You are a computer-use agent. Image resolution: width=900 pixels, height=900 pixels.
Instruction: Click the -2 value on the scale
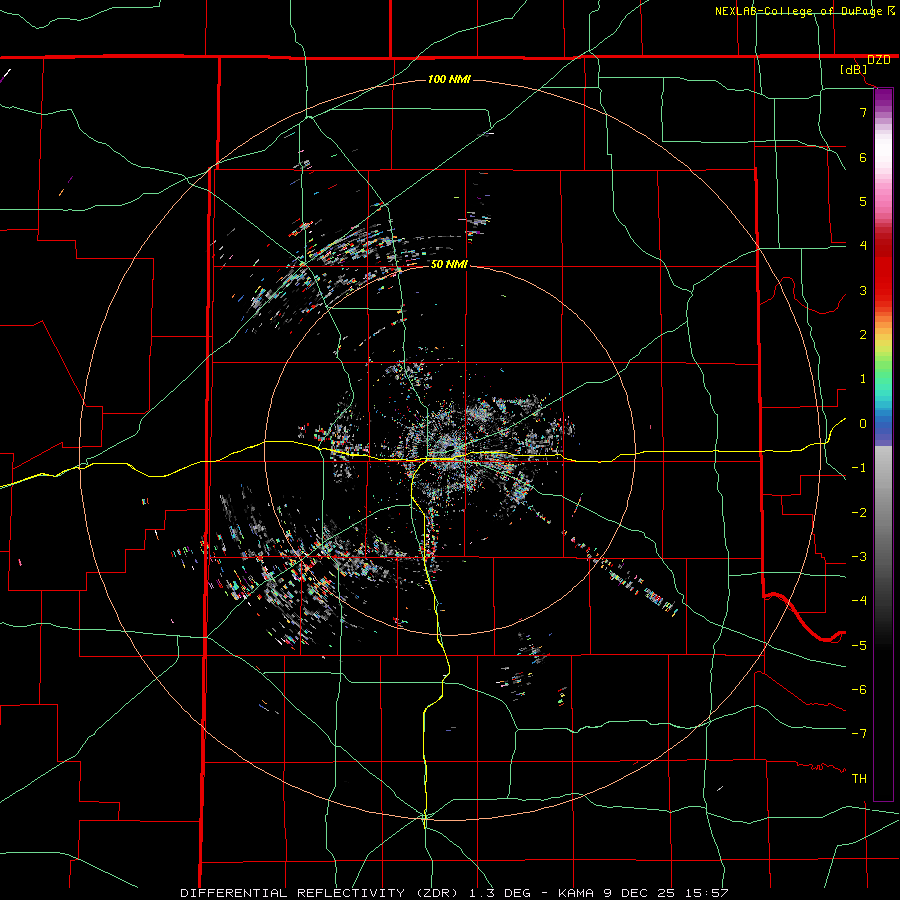pyautogui.click(x=859, y=513)
